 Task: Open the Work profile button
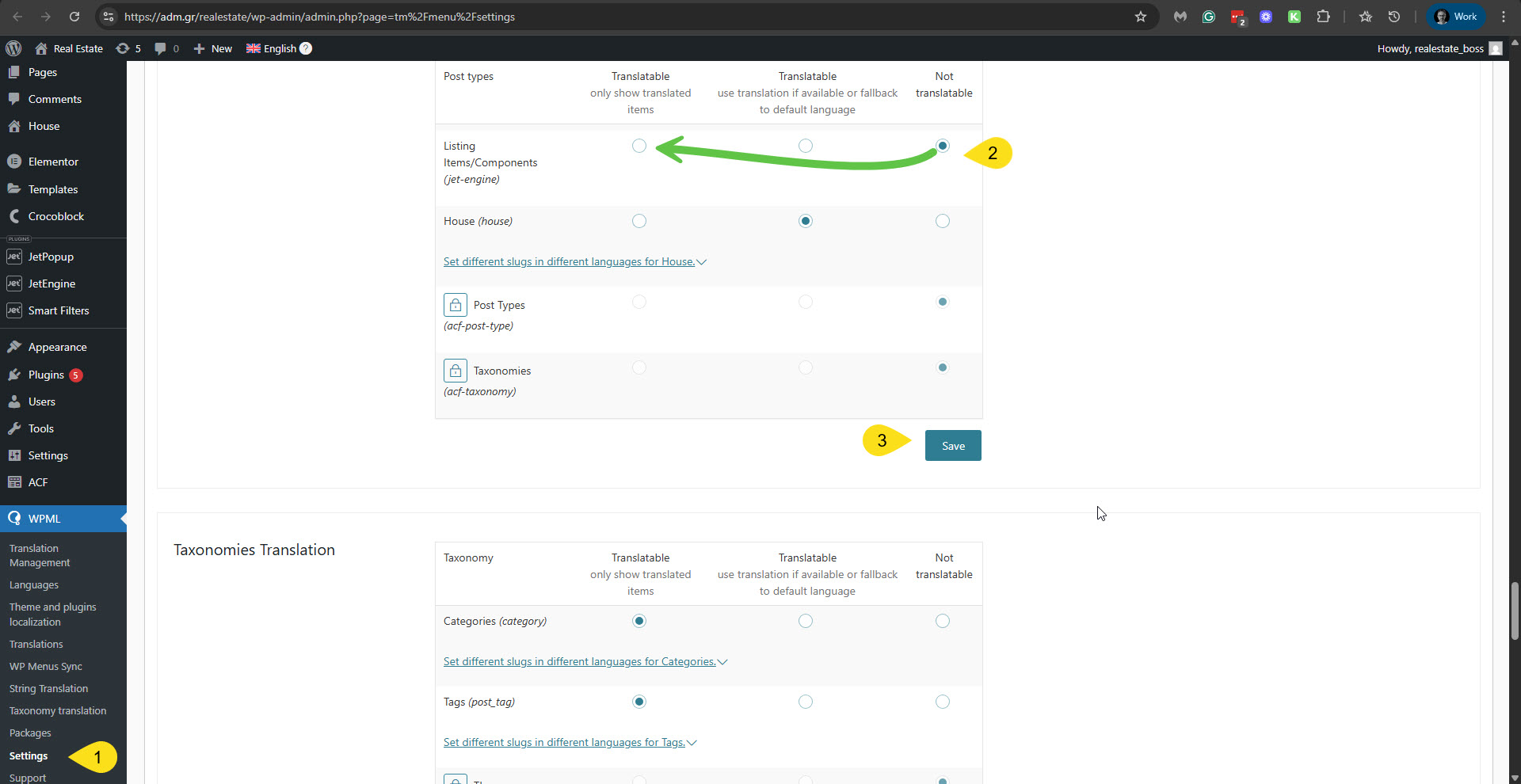coord(1456,17)
